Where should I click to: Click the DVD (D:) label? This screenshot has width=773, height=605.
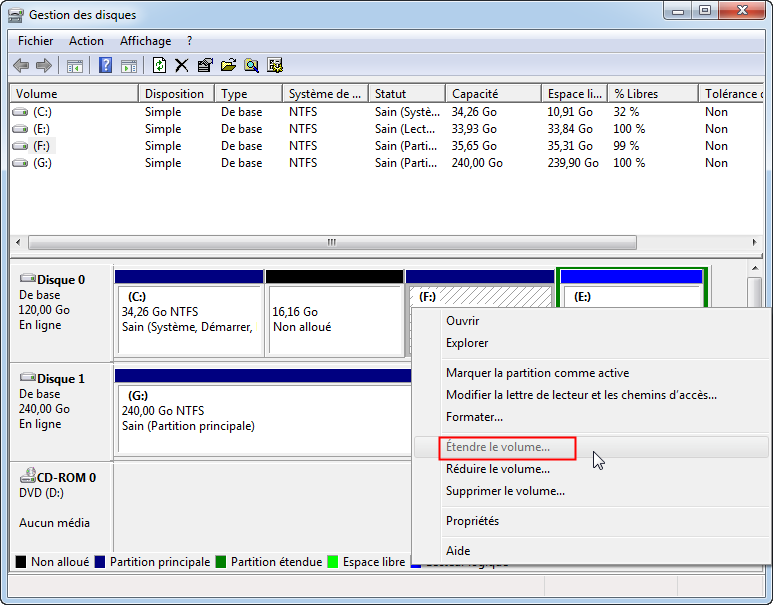(41, 493)
